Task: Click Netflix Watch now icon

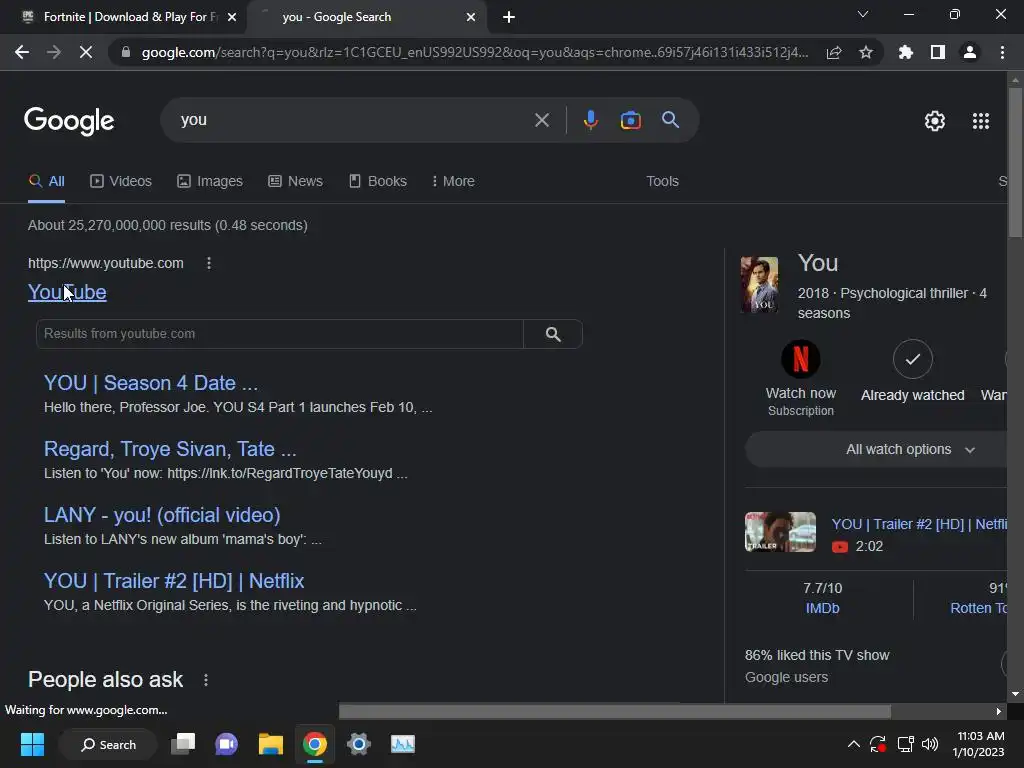Action: tap(801, 359)
